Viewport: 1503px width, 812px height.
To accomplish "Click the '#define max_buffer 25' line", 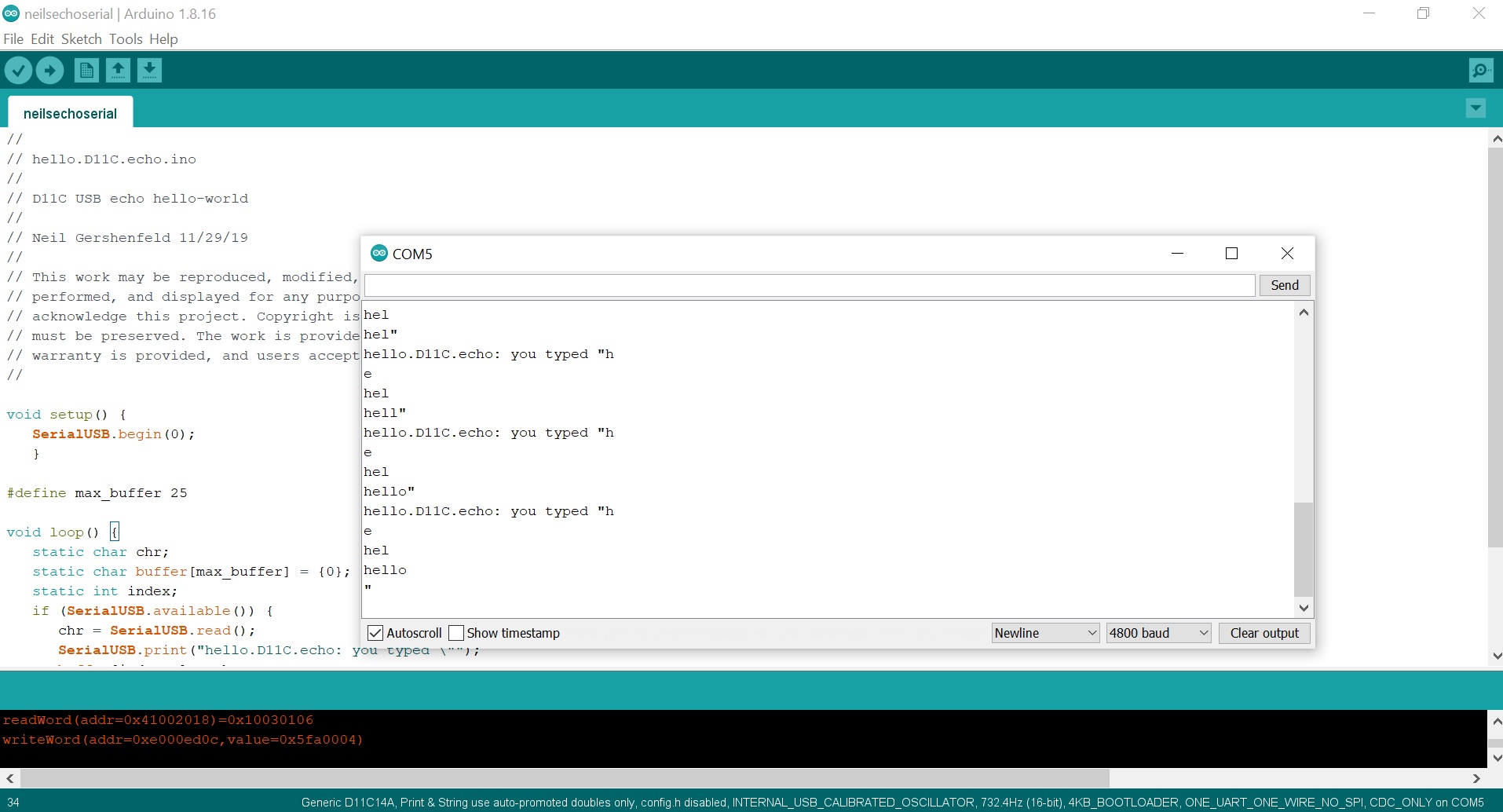I will coord(97,493).
